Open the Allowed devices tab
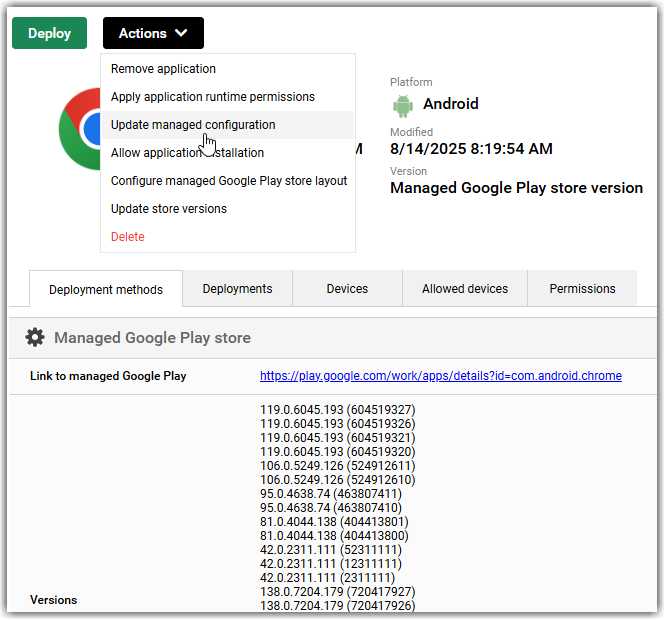 pos(465,289)
